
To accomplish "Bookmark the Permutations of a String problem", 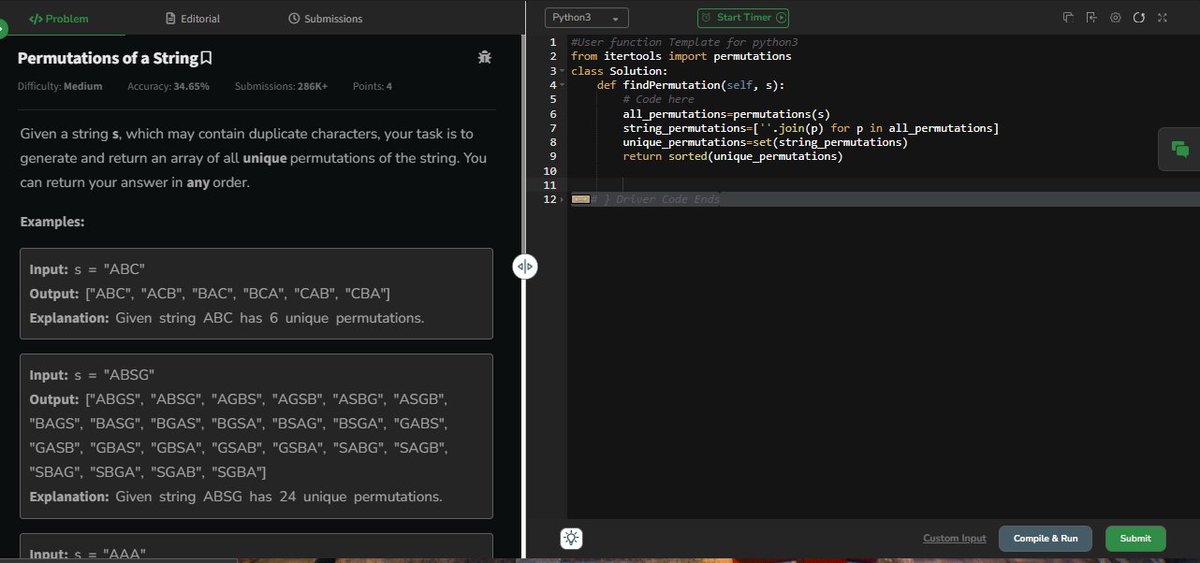I will coord(206,58).
